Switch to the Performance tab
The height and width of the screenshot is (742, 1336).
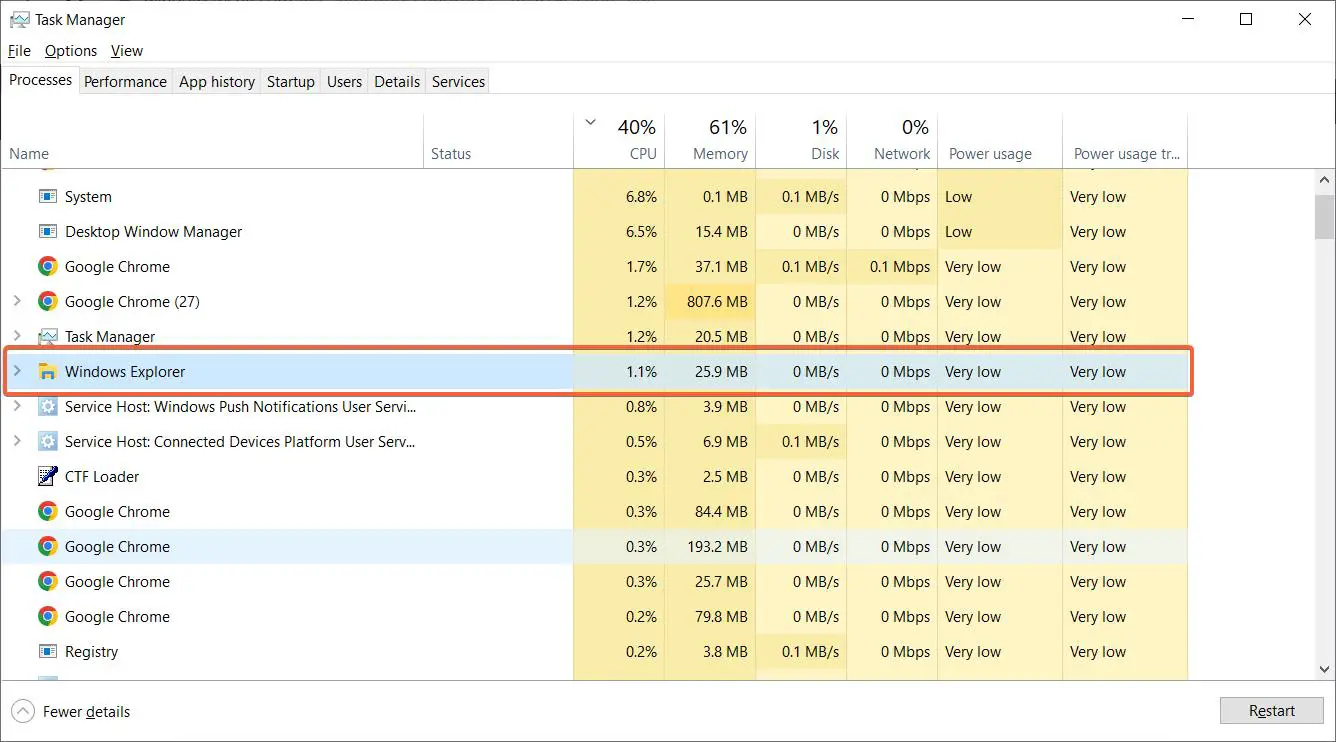(x=125, y=82)
